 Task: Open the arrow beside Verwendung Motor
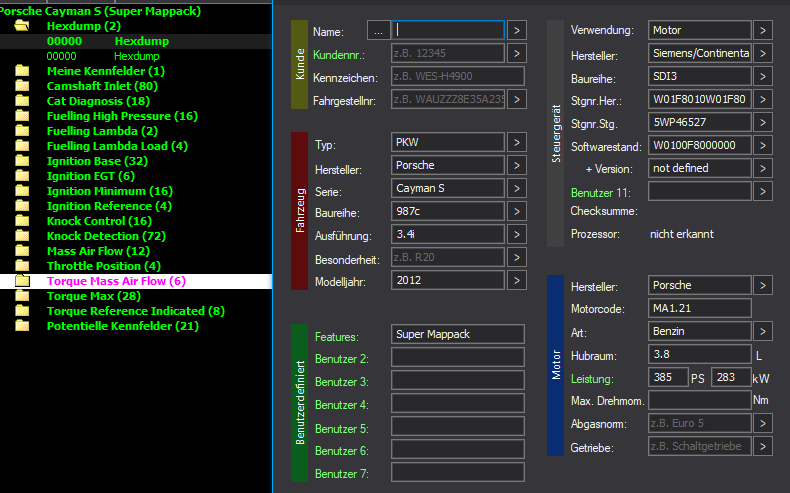coord(763,30)
